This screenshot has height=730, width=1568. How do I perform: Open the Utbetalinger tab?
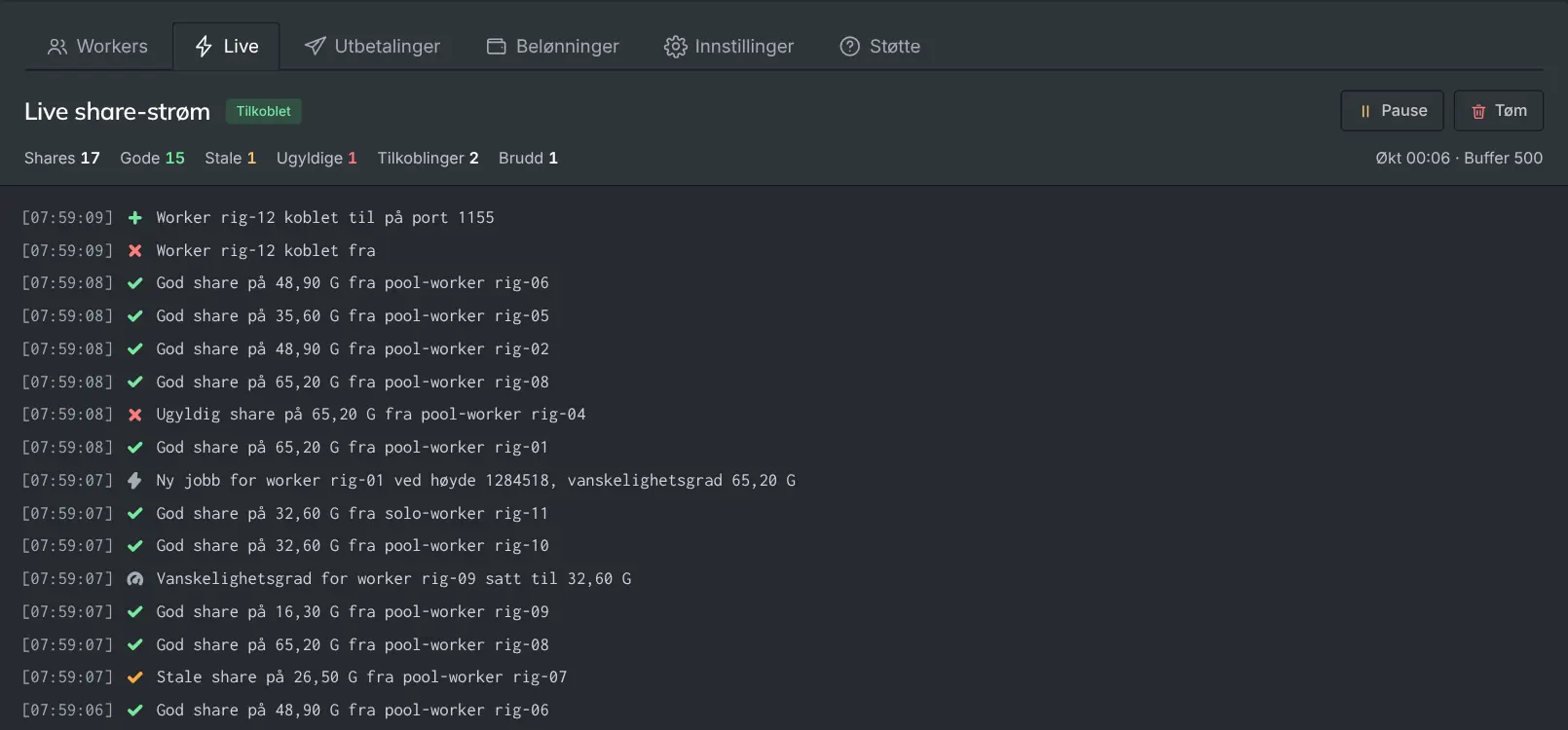pos(372,47)
